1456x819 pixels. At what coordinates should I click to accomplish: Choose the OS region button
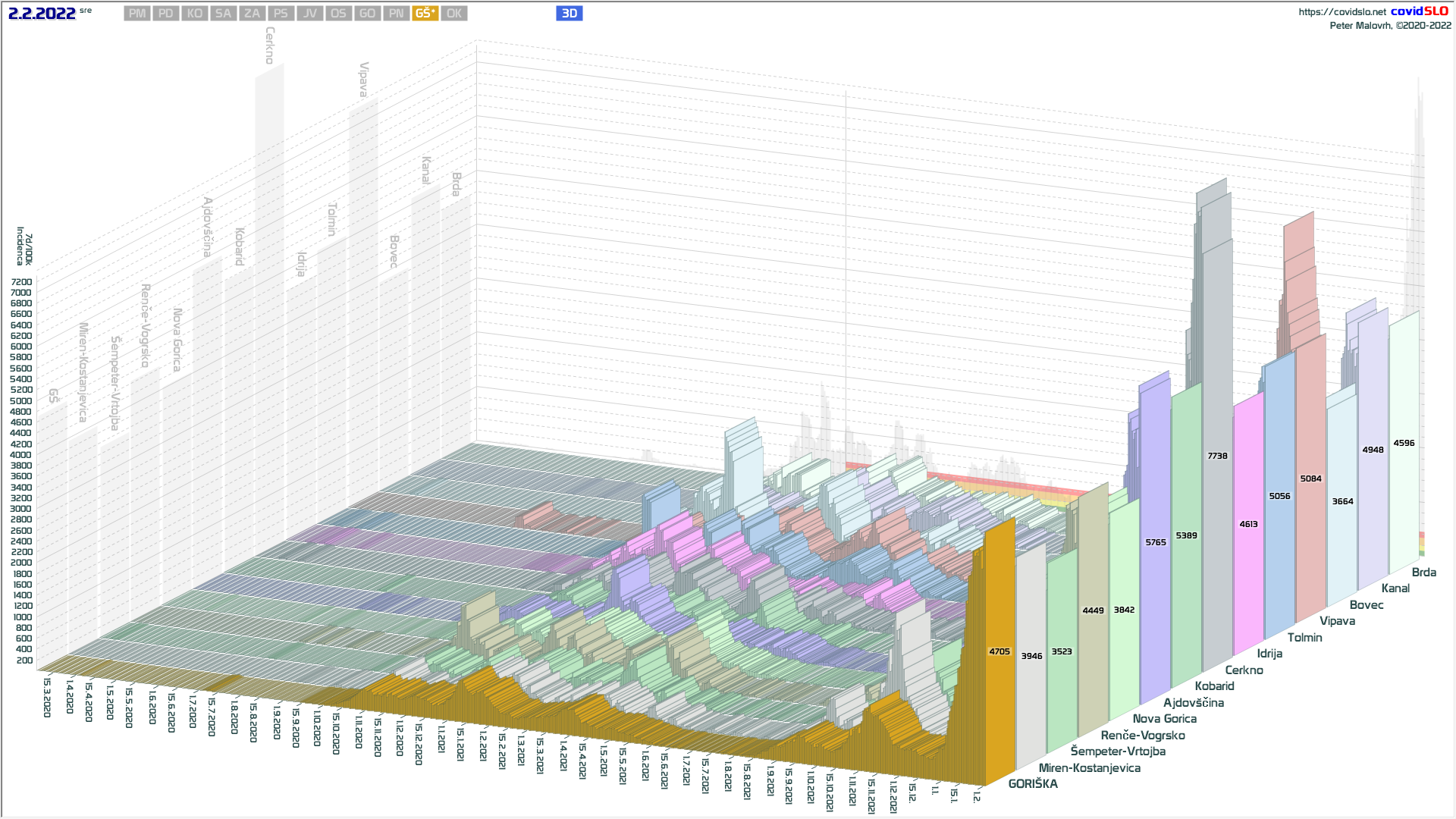point(338,14)
